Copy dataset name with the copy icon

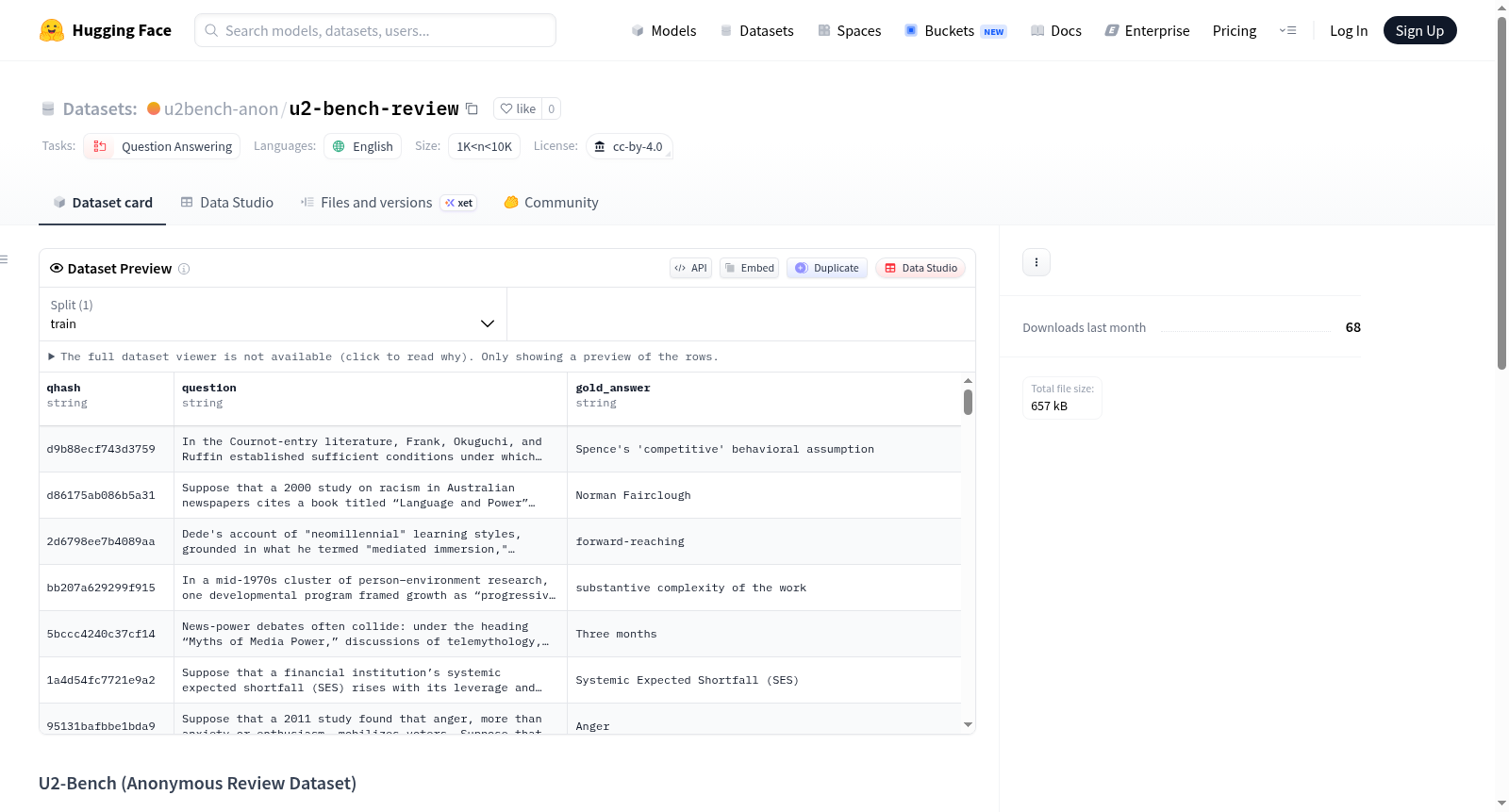473,108
